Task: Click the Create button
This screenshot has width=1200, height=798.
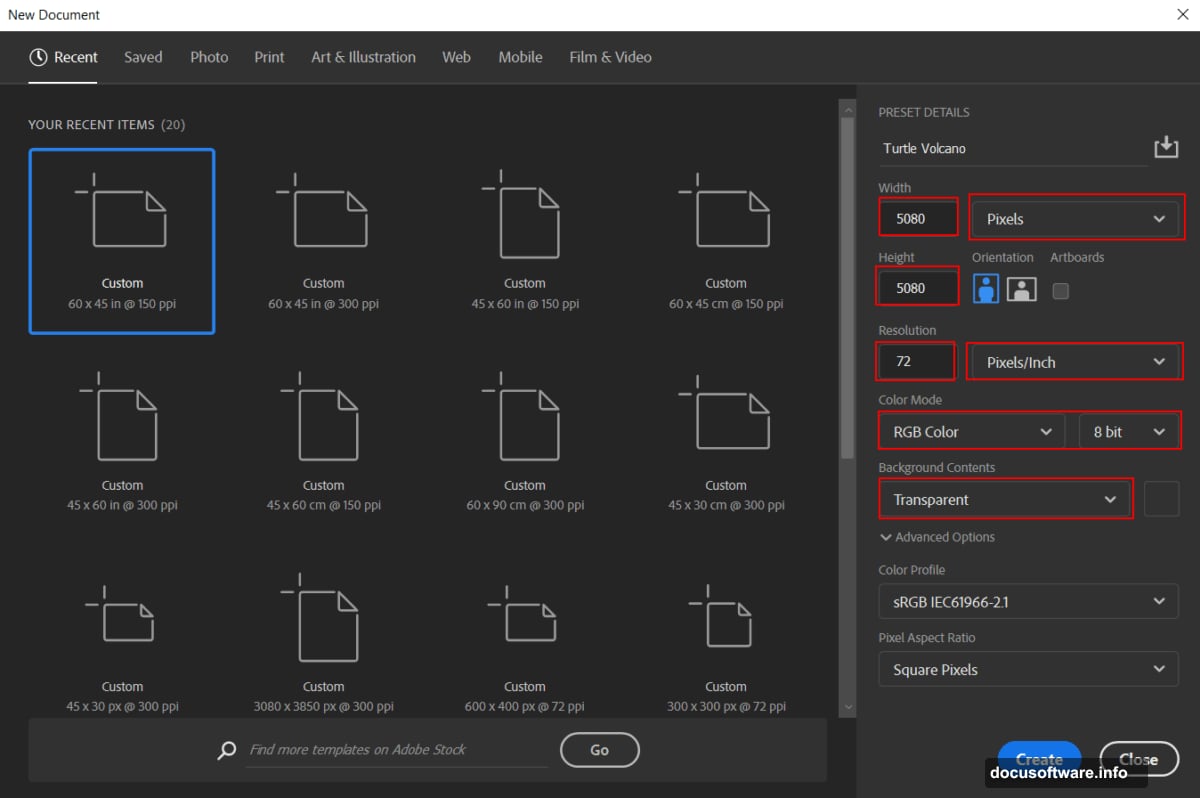Action: (1039, 758)
